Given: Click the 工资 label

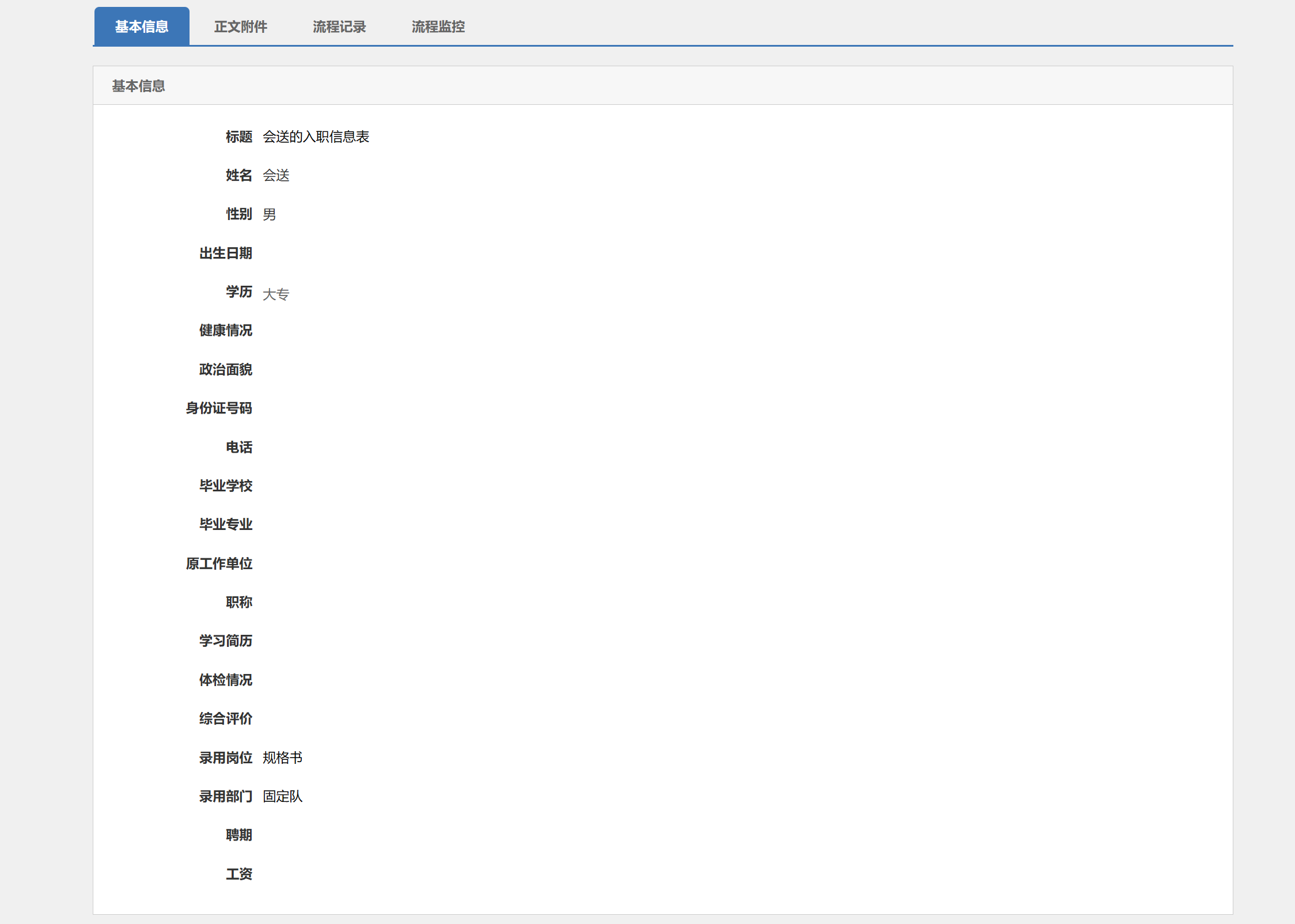Looking at the screenshot, I should (238, 874).
